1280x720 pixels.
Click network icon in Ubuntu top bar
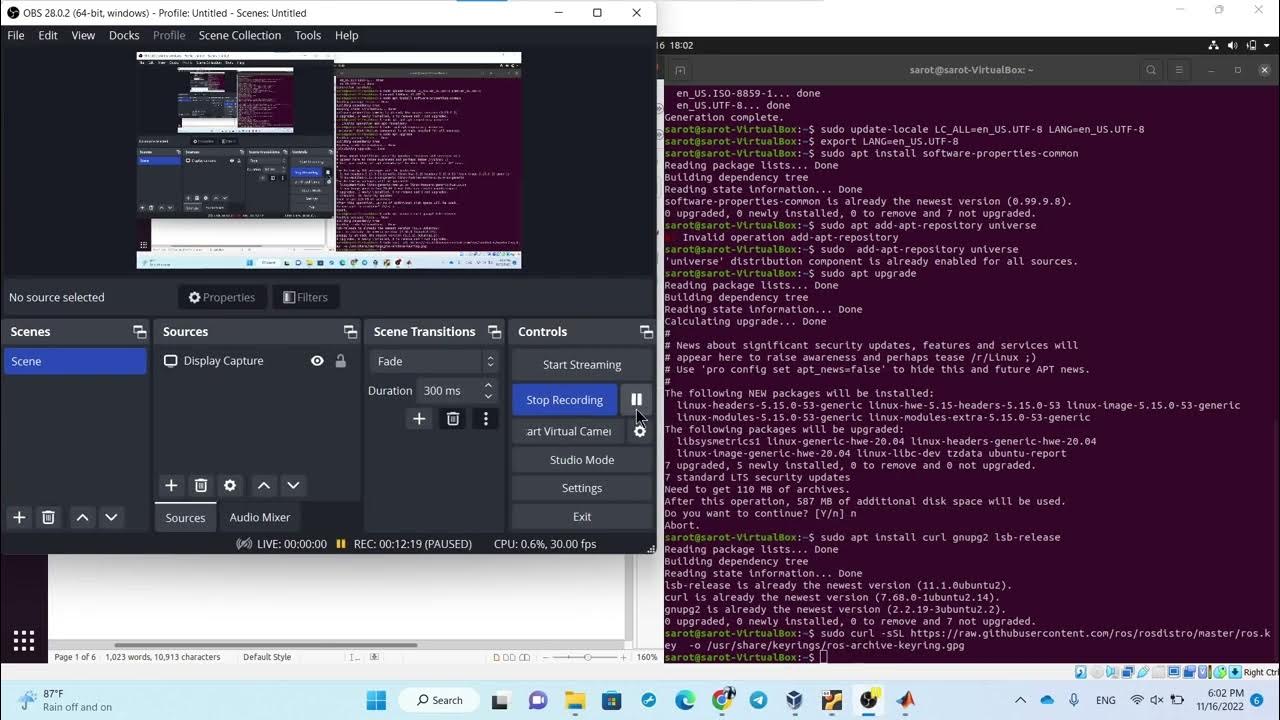[x=1213, y=45]
